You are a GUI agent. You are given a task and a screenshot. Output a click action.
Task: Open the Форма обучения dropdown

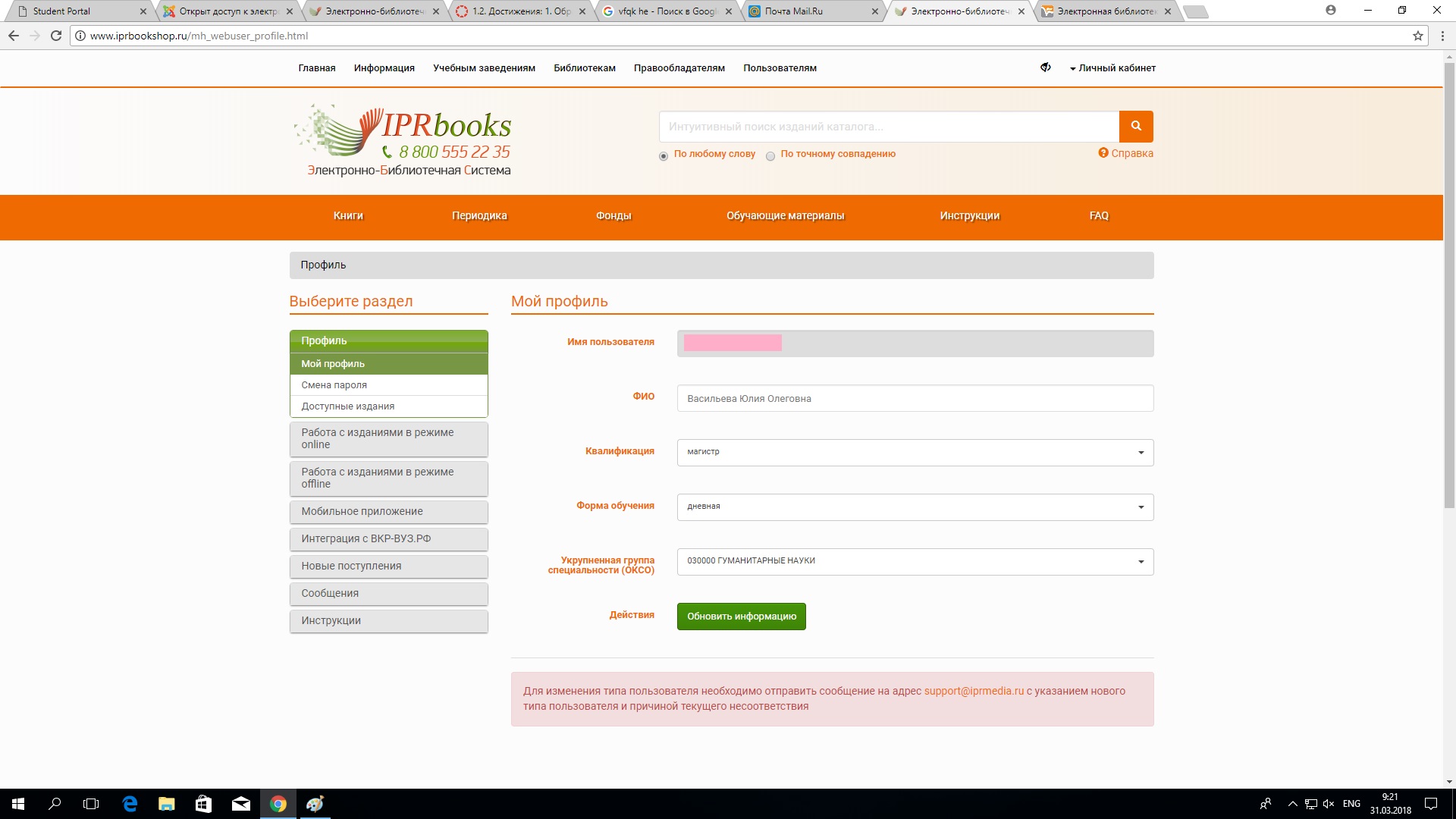point(915,507)
